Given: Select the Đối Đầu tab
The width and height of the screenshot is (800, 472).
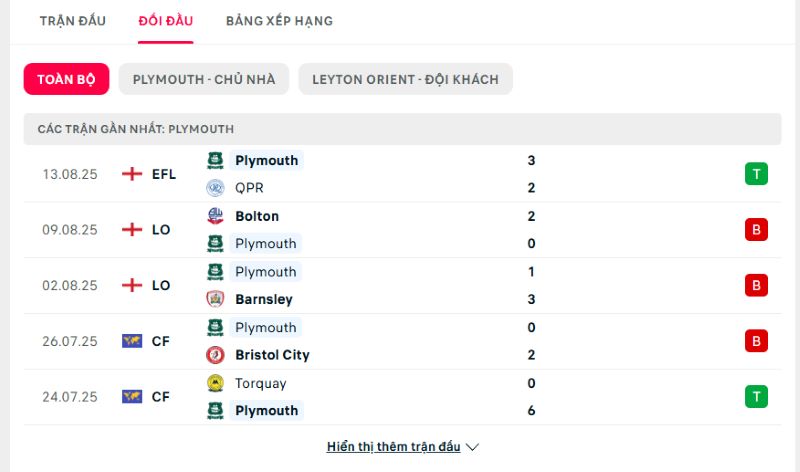Looking at the screenshot, I should 166,21.
